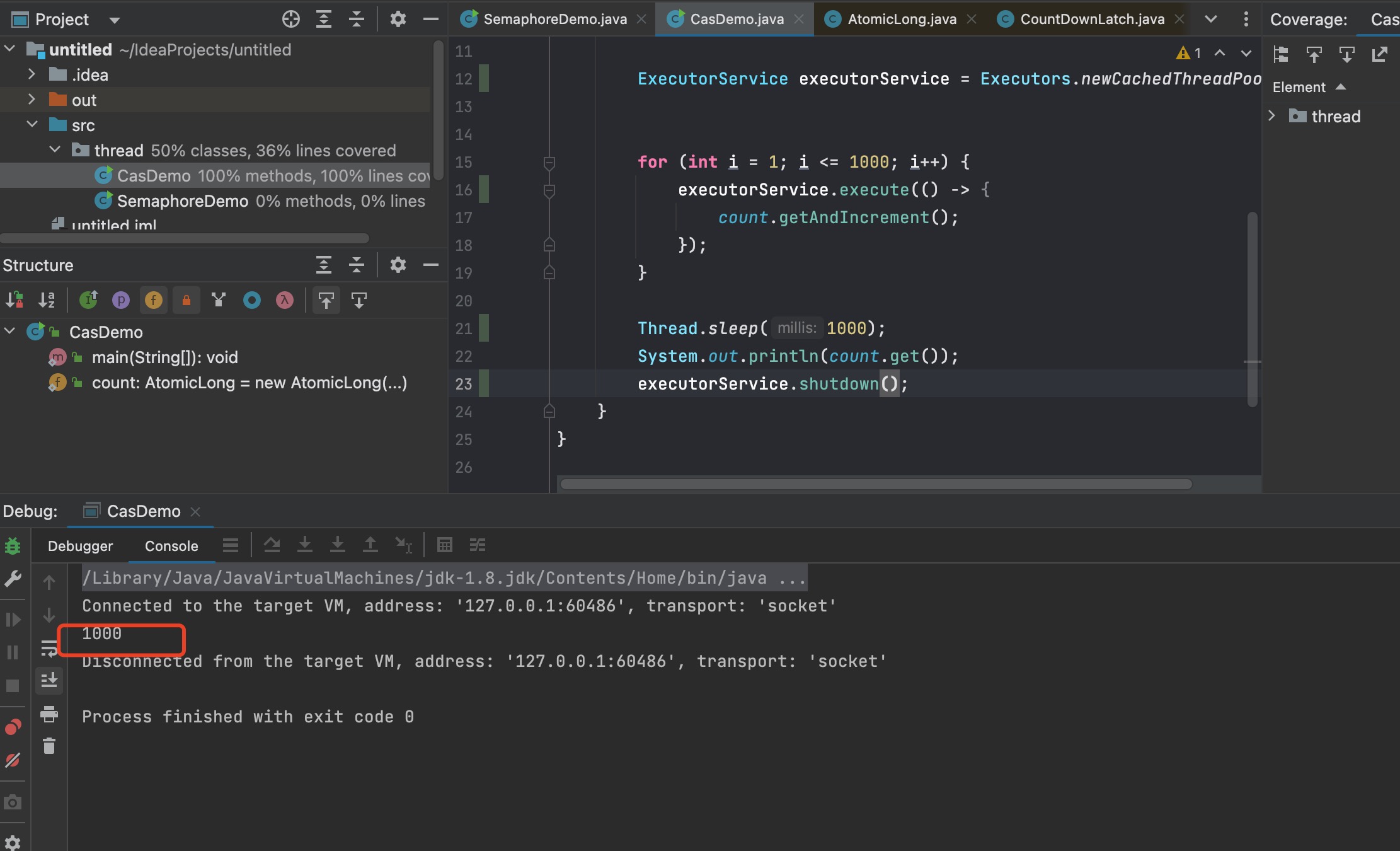Switch to SemaphoreDemo.java tab

554,19
